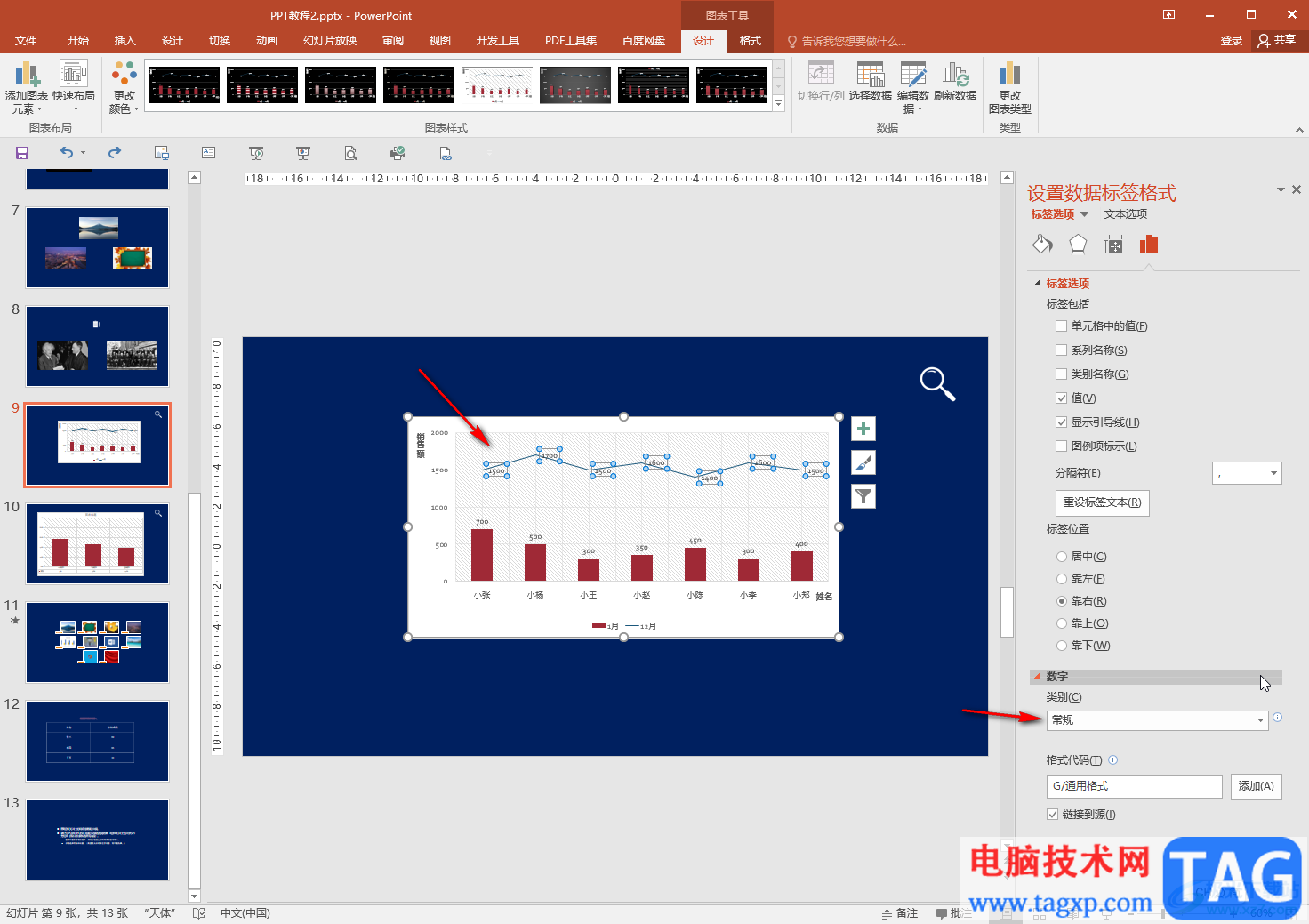Image resolution: width=1309 pixels, height=924 pixels.
Task: Enable the Series Name checkbox
Action: 1061,350
